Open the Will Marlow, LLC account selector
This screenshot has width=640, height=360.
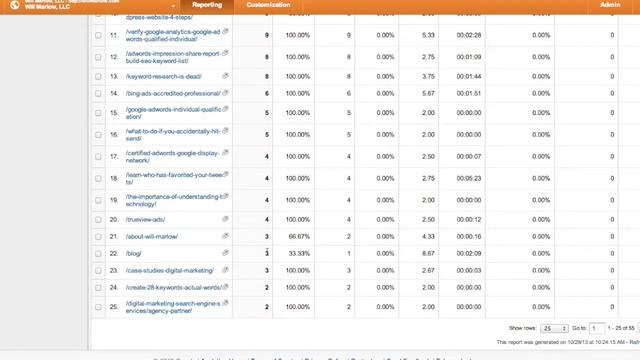click(100, 5)
